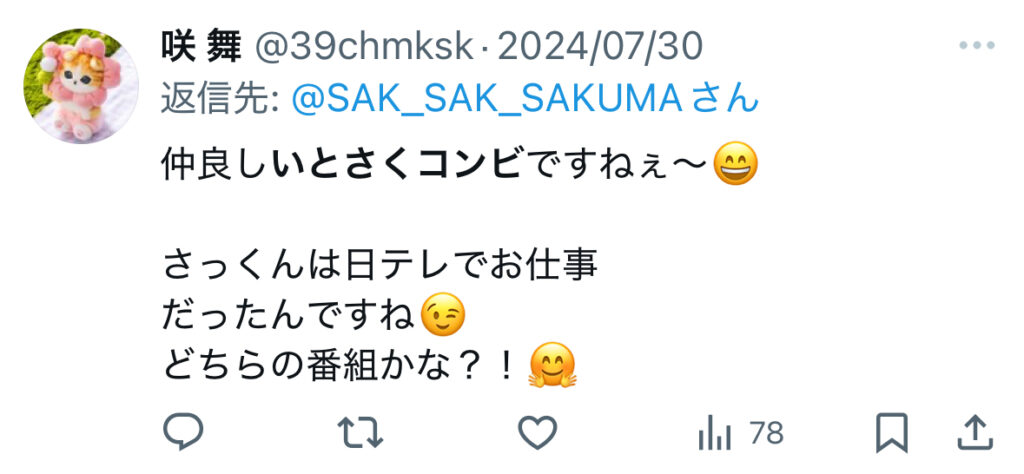Screen dimensions: 1024x474
Task: Repost this tweet with the retweet arrows
Action: (x=360, y=433)
